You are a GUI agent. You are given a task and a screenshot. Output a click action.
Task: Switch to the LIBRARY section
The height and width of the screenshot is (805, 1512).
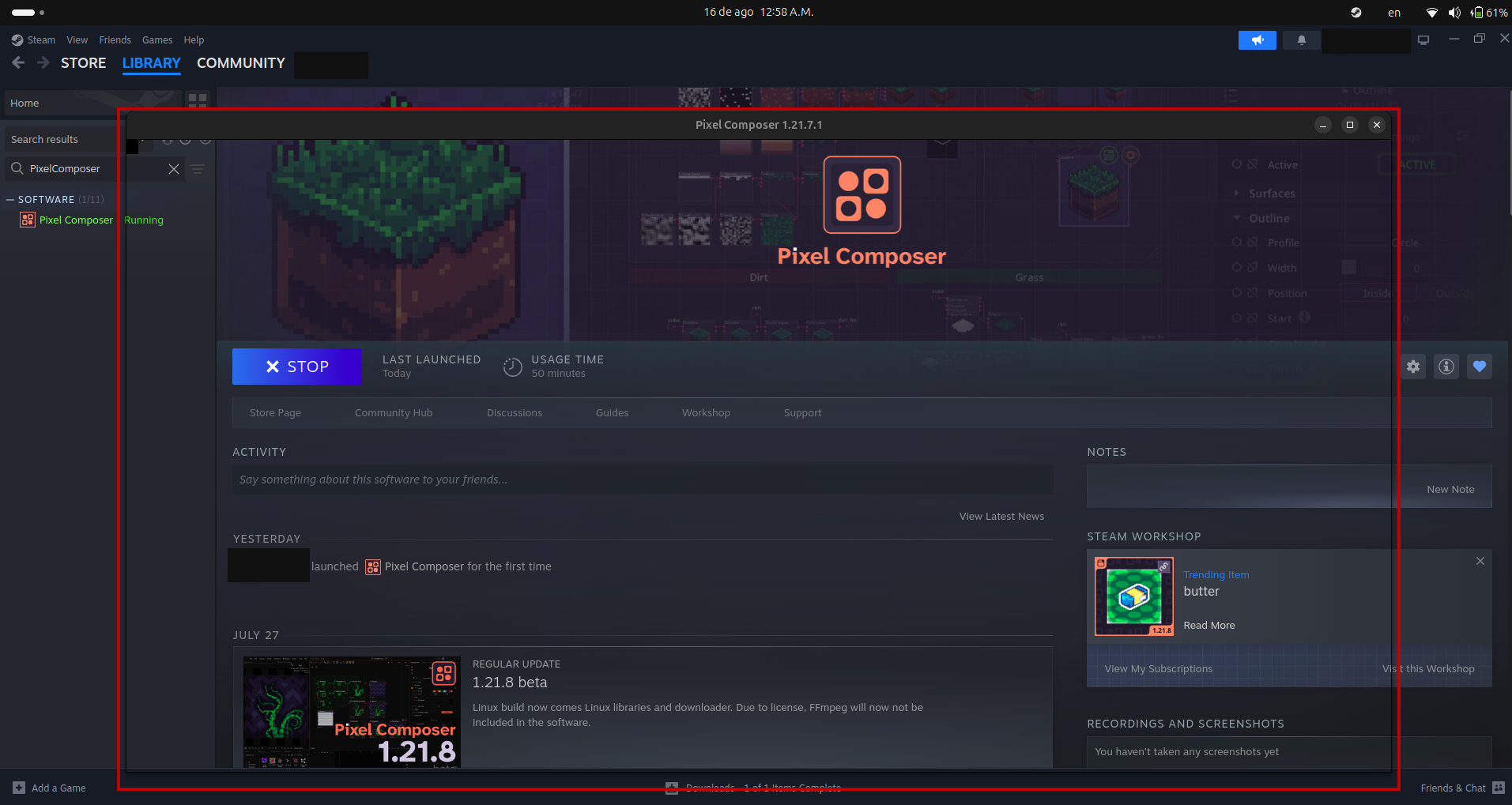[x=151, y=63]
